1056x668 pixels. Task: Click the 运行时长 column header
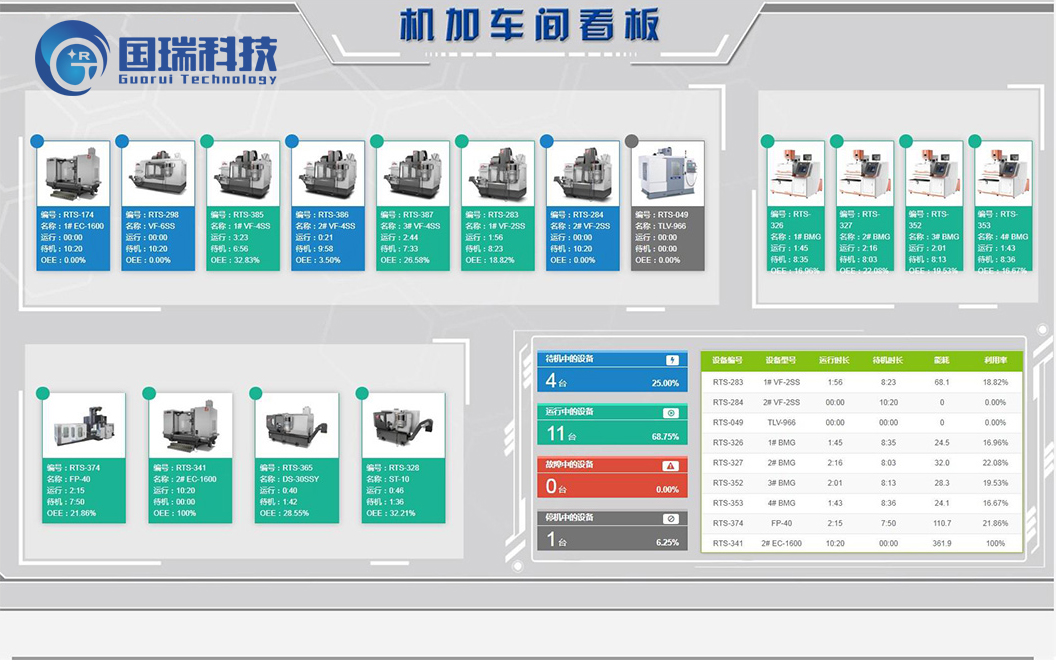tap(834, 360)
